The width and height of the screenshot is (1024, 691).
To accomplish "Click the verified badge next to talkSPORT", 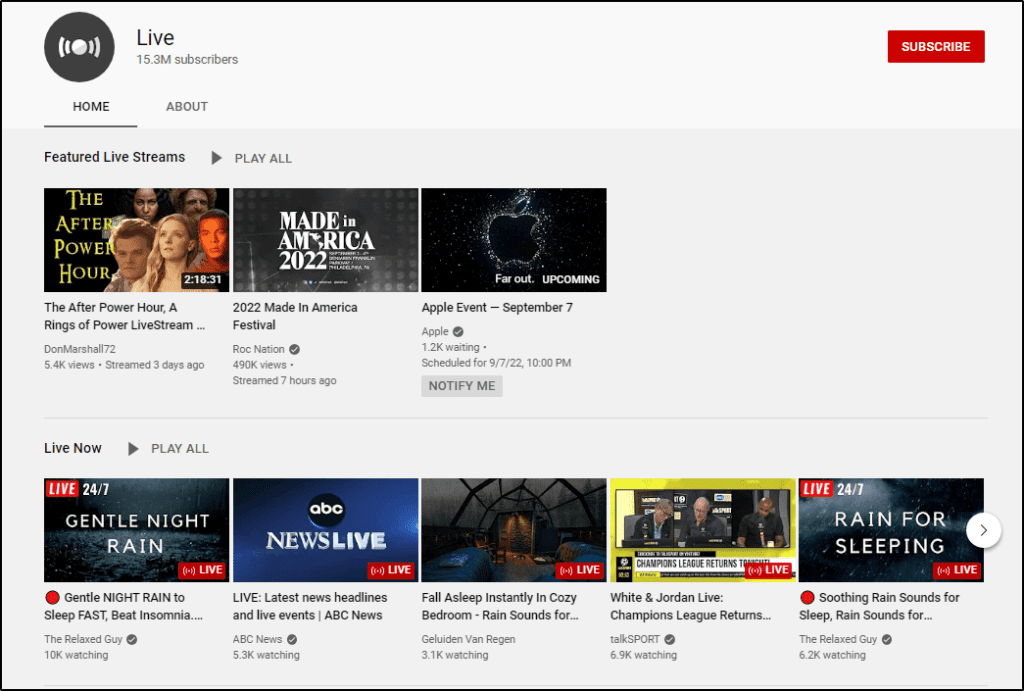I will (668, 639).
